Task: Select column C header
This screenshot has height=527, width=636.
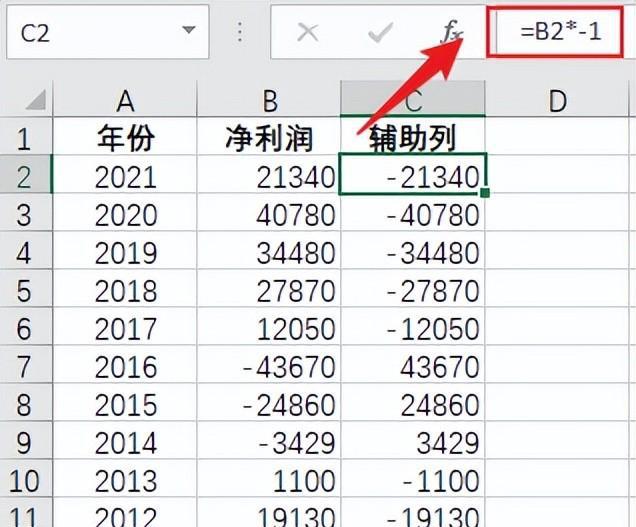Action: tap(413, 99)
